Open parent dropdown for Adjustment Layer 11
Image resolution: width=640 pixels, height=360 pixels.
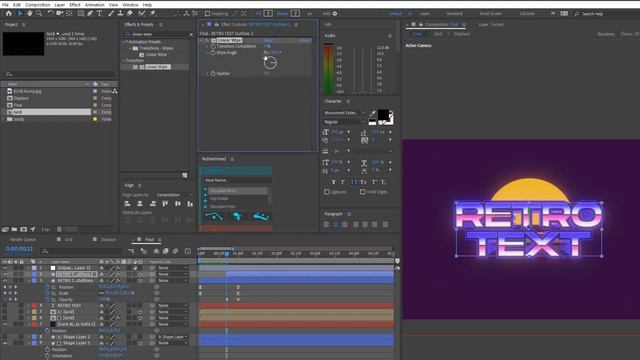click(x=173, y=268)
